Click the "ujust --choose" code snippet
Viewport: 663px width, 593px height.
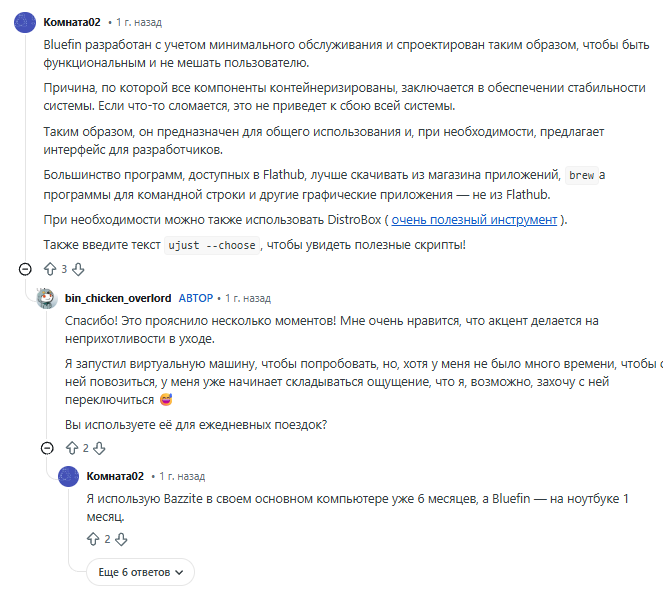[x=211, y=245]
